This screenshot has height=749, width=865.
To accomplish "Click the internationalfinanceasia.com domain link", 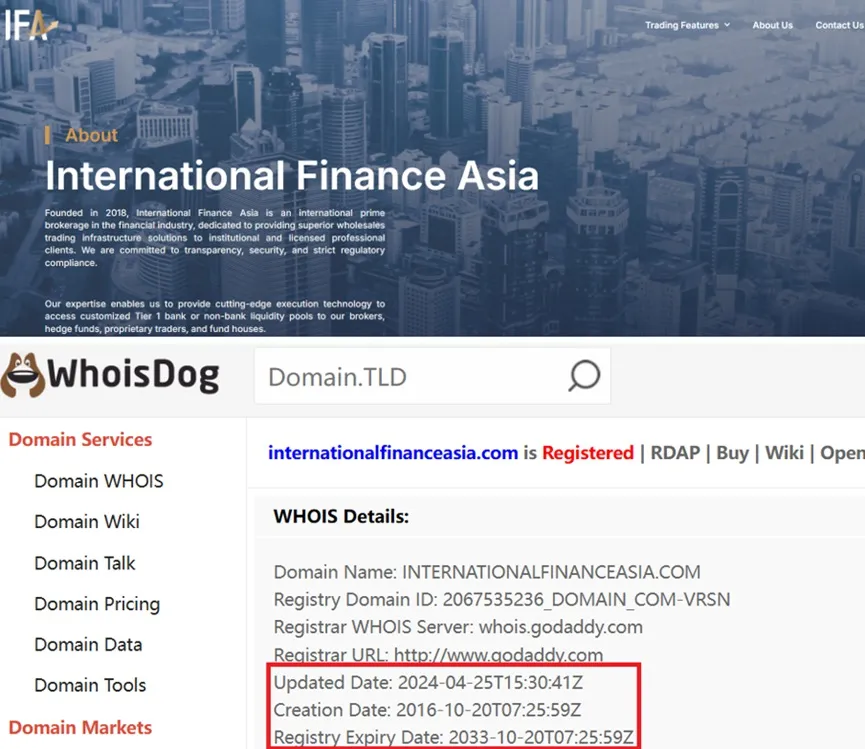I will pyautogui.click(x=393, y=453).
